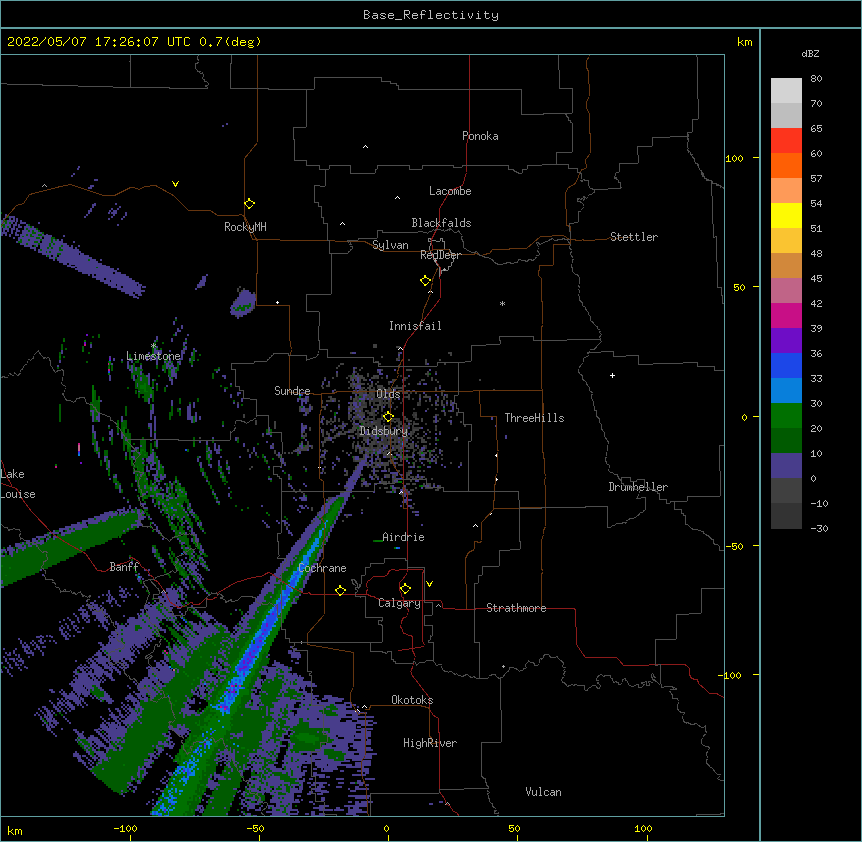Viewport: 862px width, 842px height.
Task: Click the Olds town label
Action: click(388, 394)
